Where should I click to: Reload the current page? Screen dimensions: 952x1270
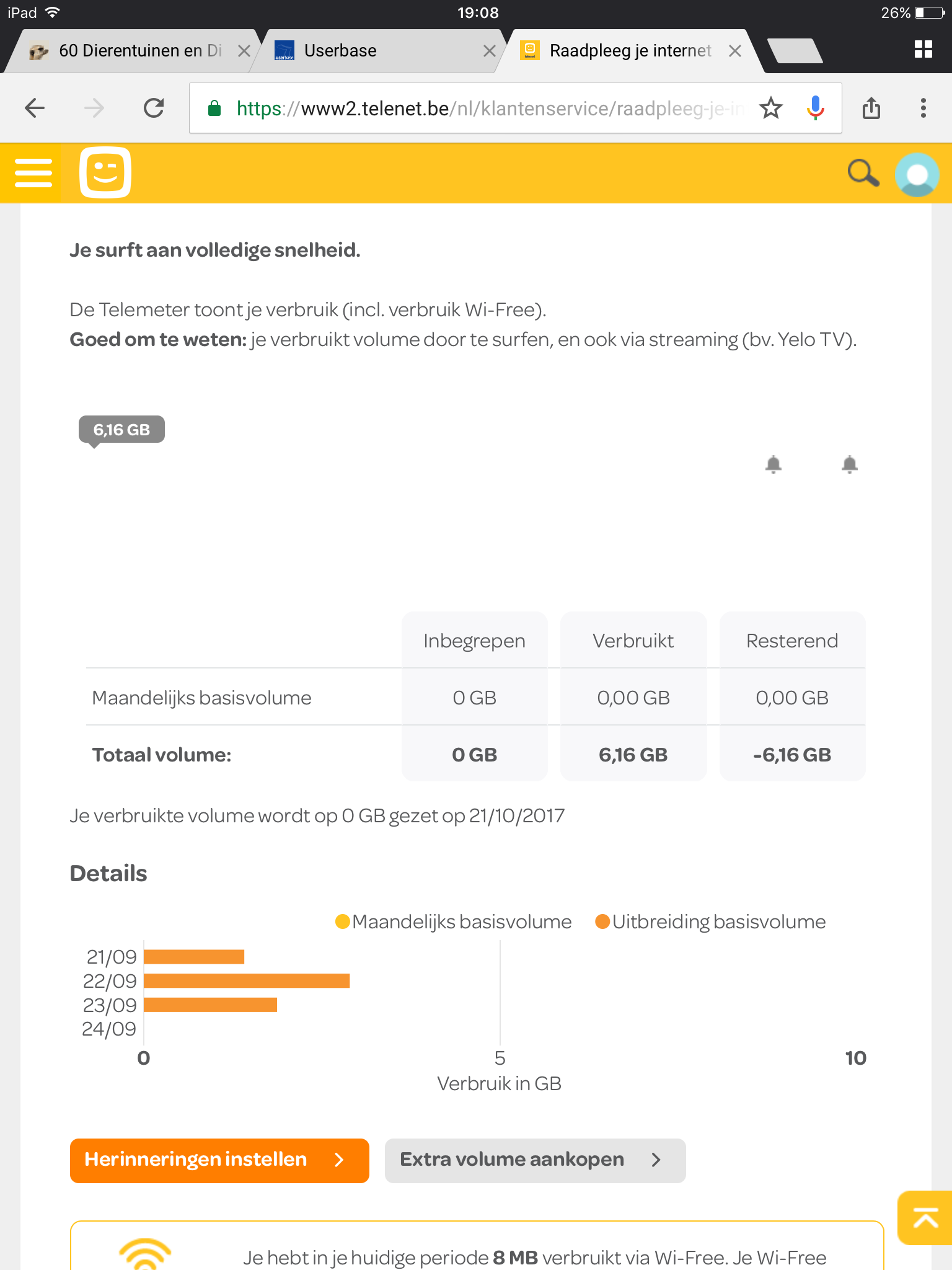pos(154,109)
